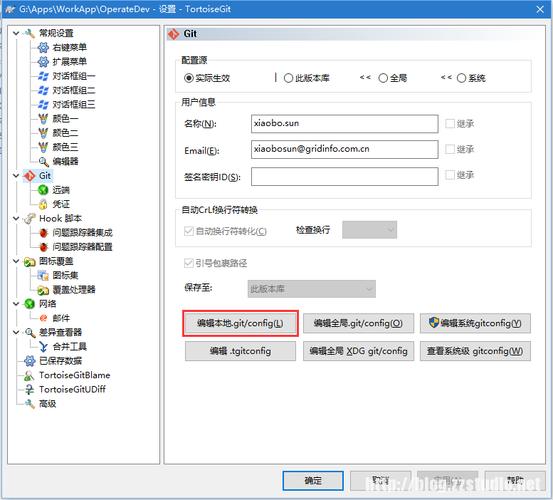Click the wrench icon beside 常规设置
Image resolution: width=553 pixels, height=500 pixels.
[30, 33]
